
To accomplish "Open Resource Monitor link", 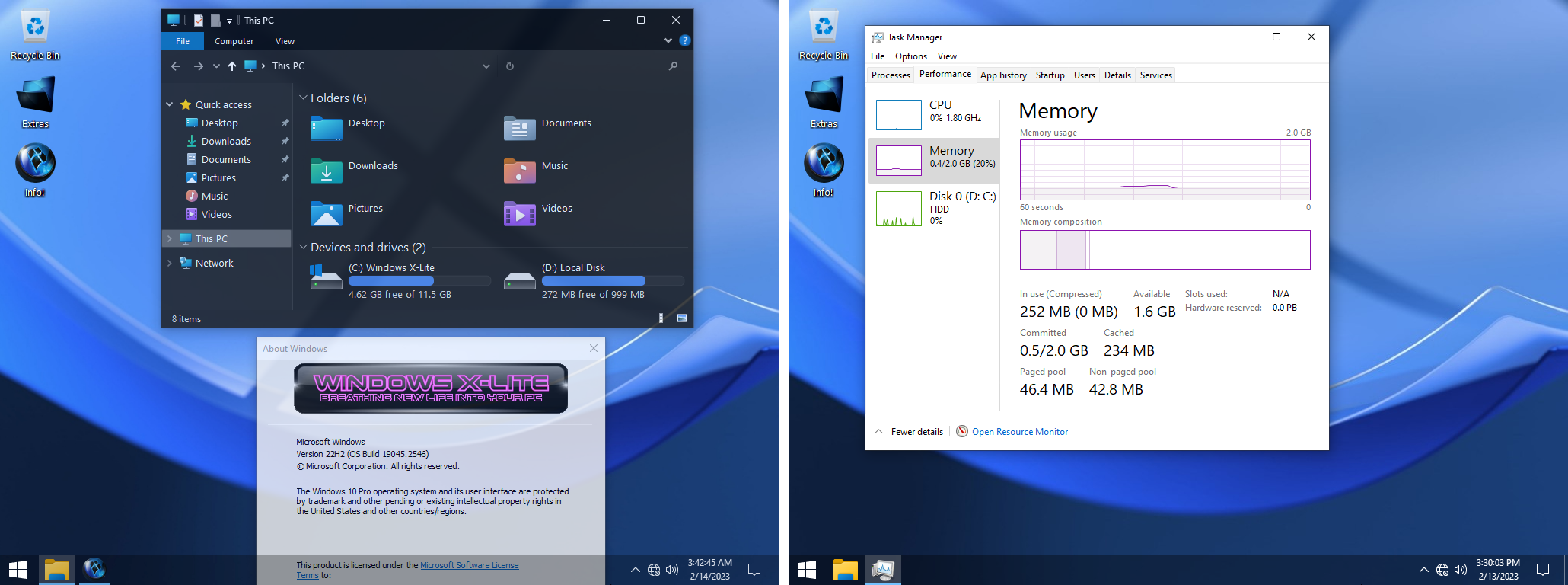I will (x=1020, y=432).
